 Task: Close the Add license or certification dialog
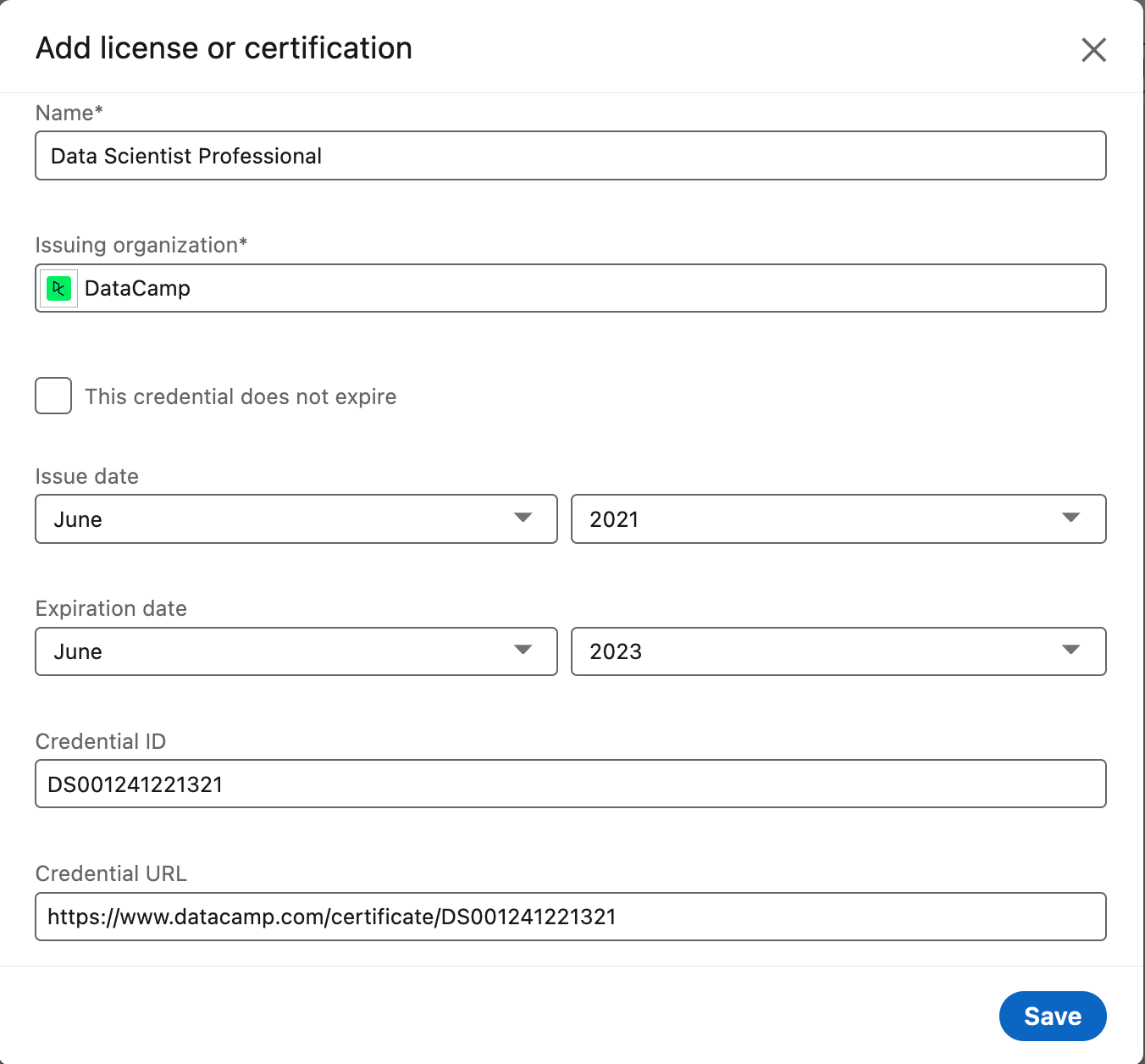click(x=1093, y=50)
